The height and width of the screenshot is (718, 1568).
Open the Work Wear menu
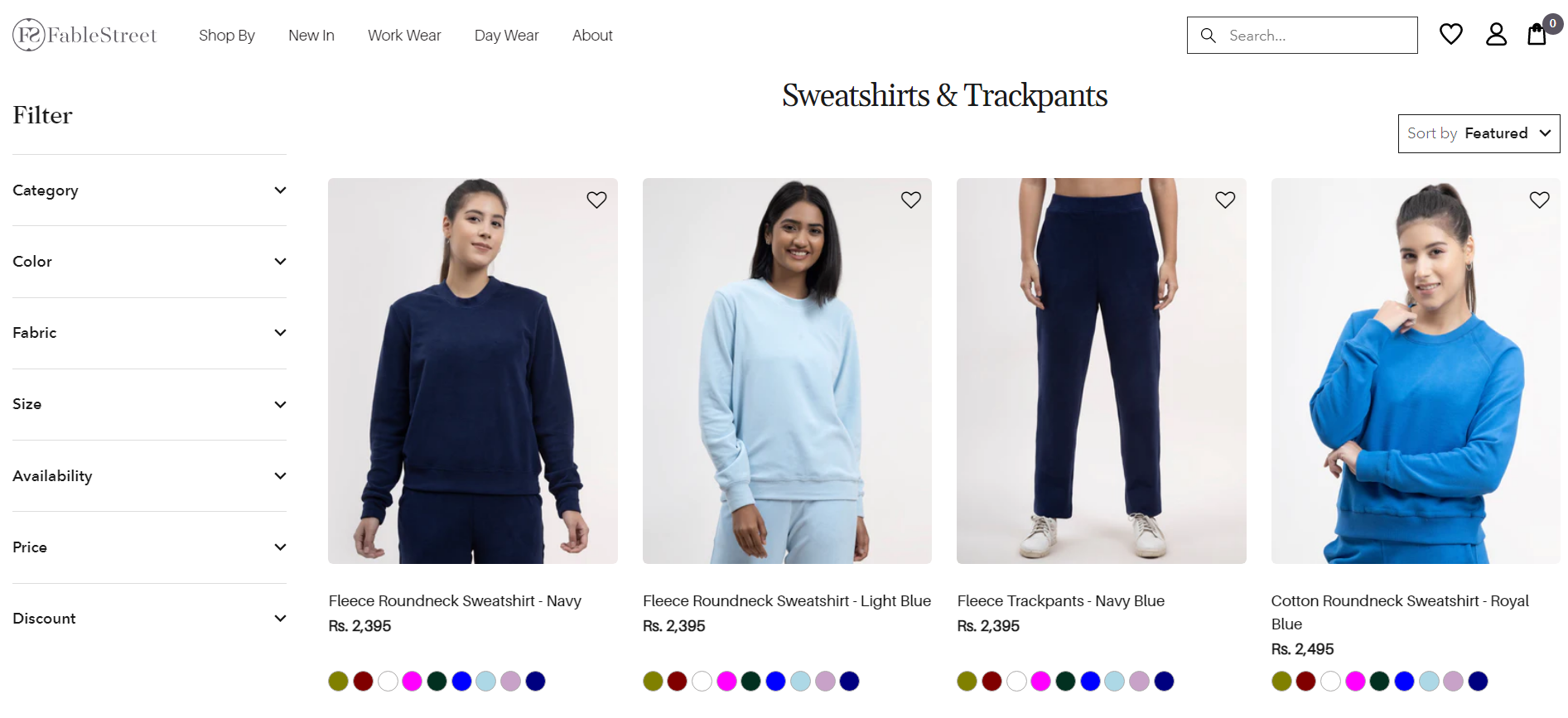click(404, 36)
